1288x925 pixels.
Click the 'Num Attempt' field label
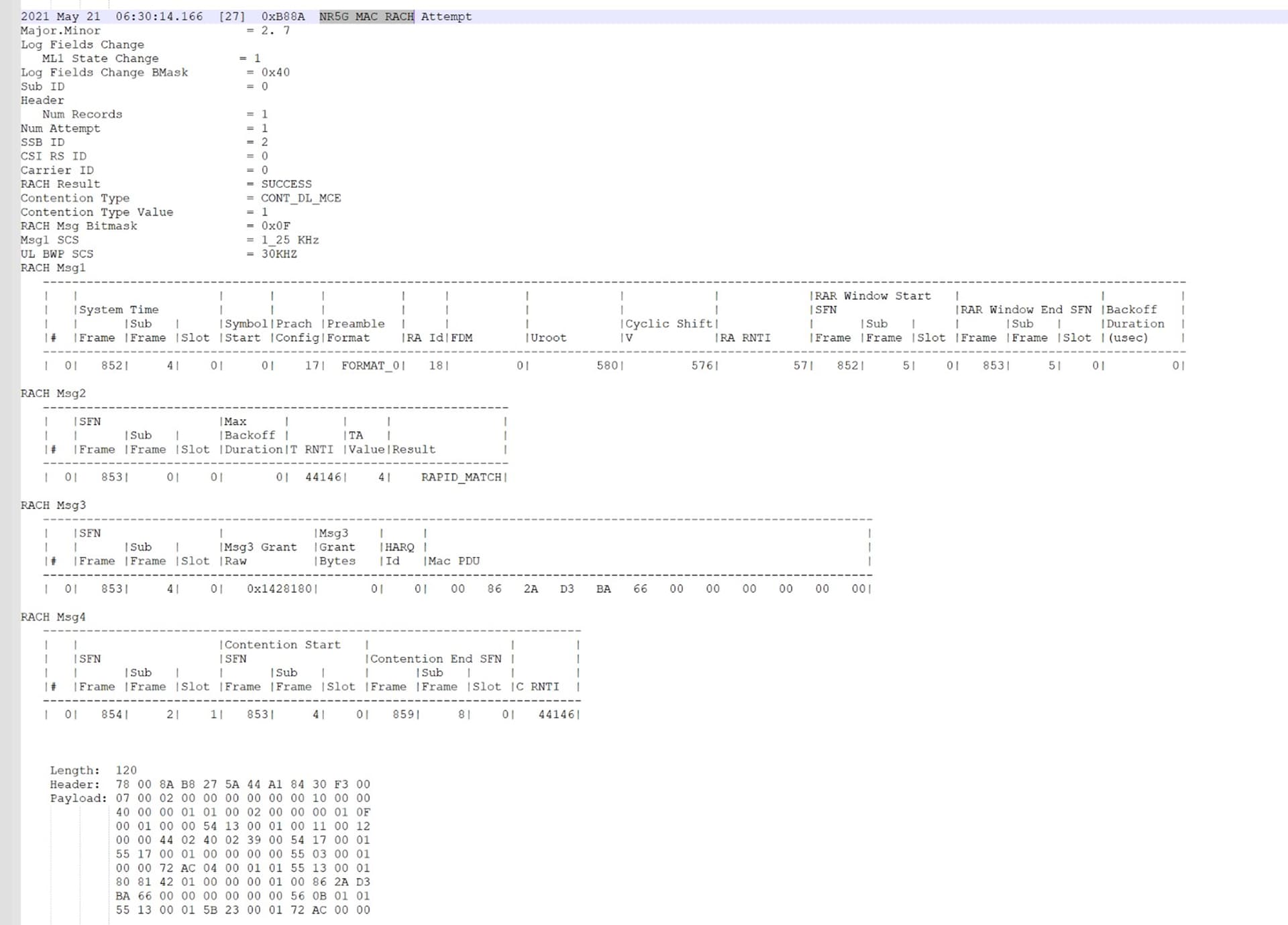point(60,129)
